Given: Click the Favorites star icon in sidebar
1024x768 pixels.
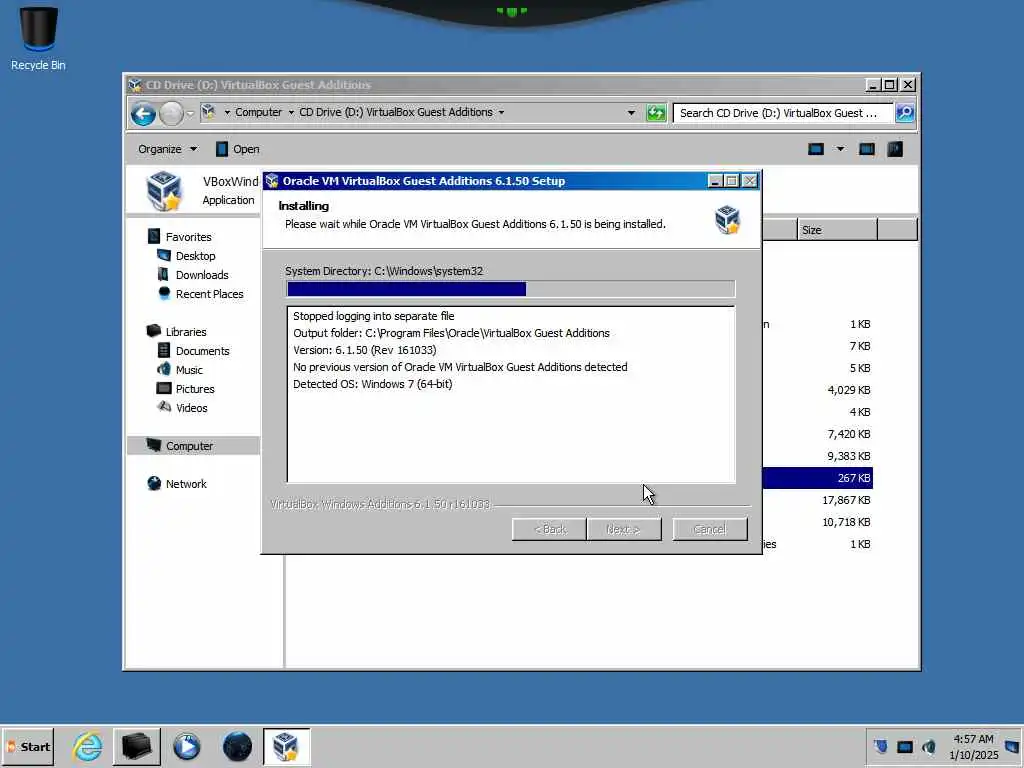Looking at the screenshot, I should coord(154,236).
